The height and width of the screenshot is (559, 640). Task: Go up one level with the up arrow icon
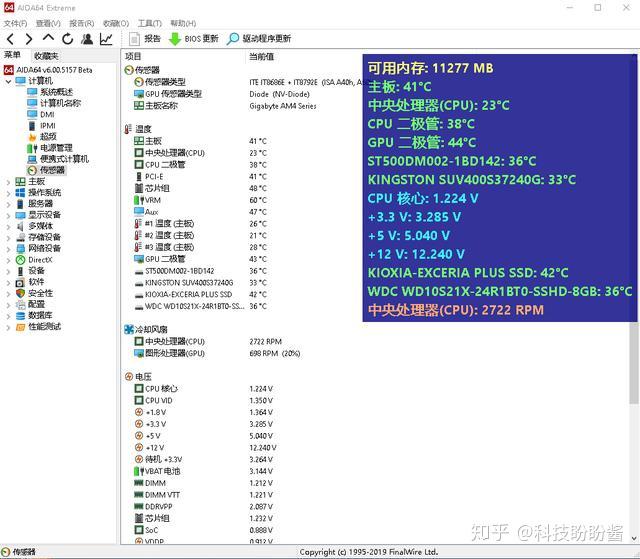click(x=48, y=38)
